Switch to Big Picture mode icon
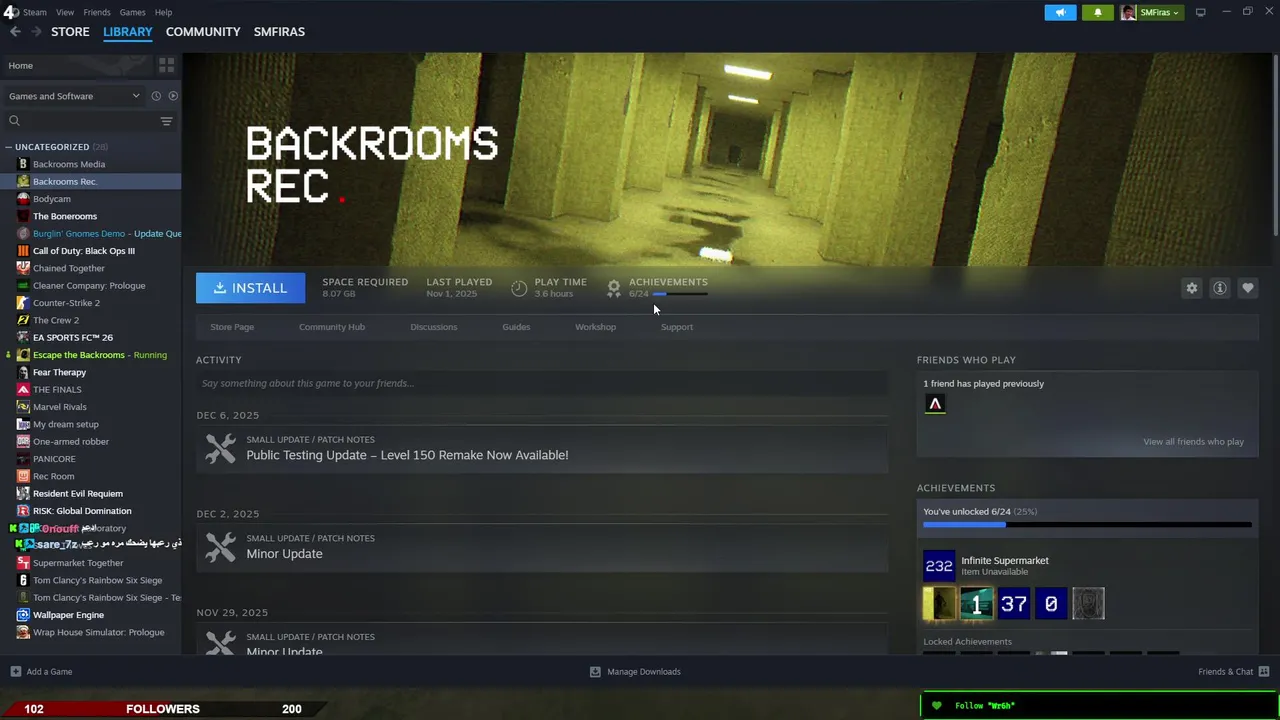This screenshot has height=720, width=1280. point(1200,12)
